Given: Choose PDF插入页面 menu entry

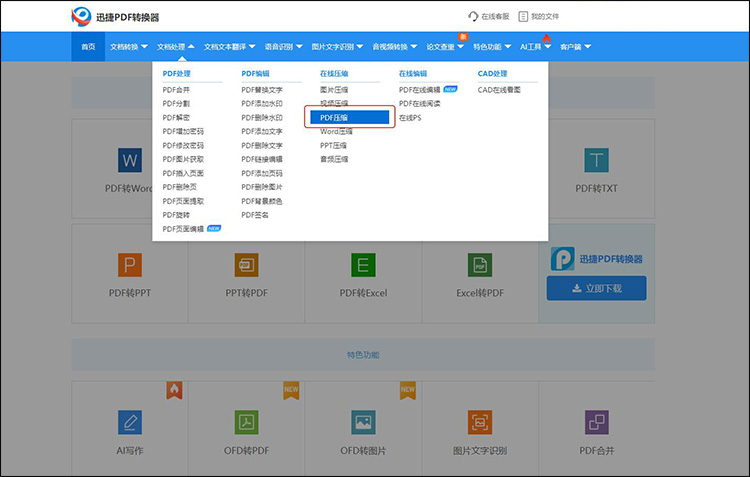Looking at the screenshot, I should point(183,173).
